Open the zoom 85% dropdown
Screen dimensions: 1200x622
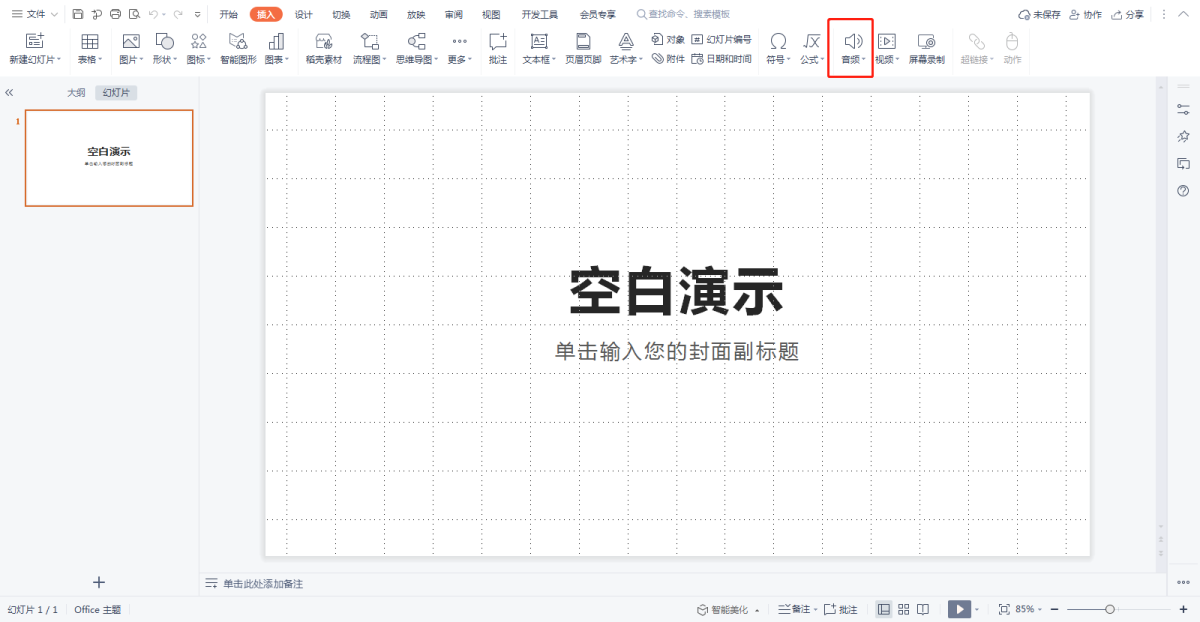point(1041,609)
